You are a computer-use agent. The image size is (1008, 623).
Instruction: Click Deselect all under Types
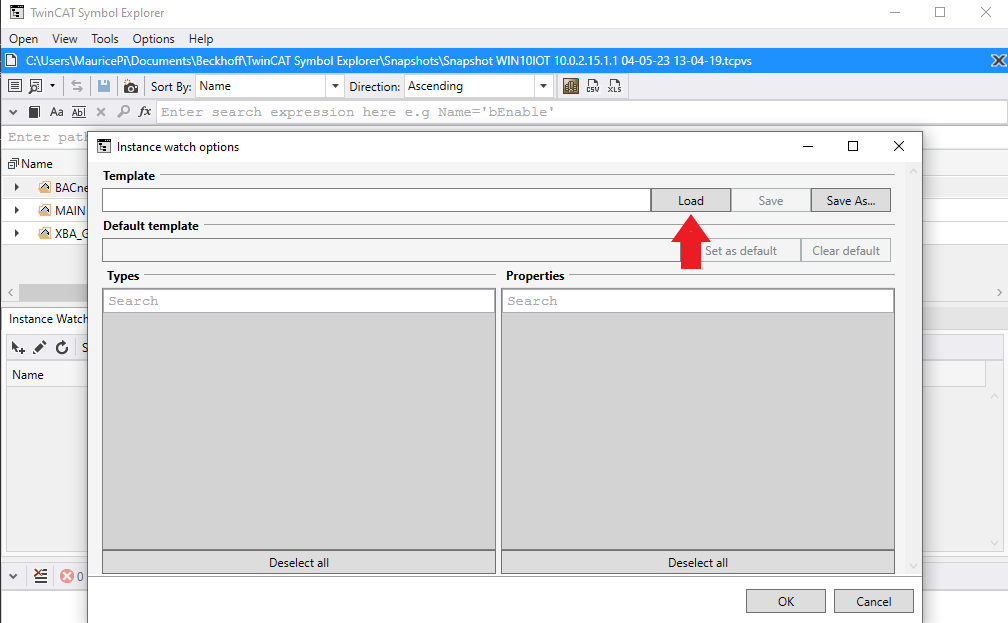pos(299,563)
